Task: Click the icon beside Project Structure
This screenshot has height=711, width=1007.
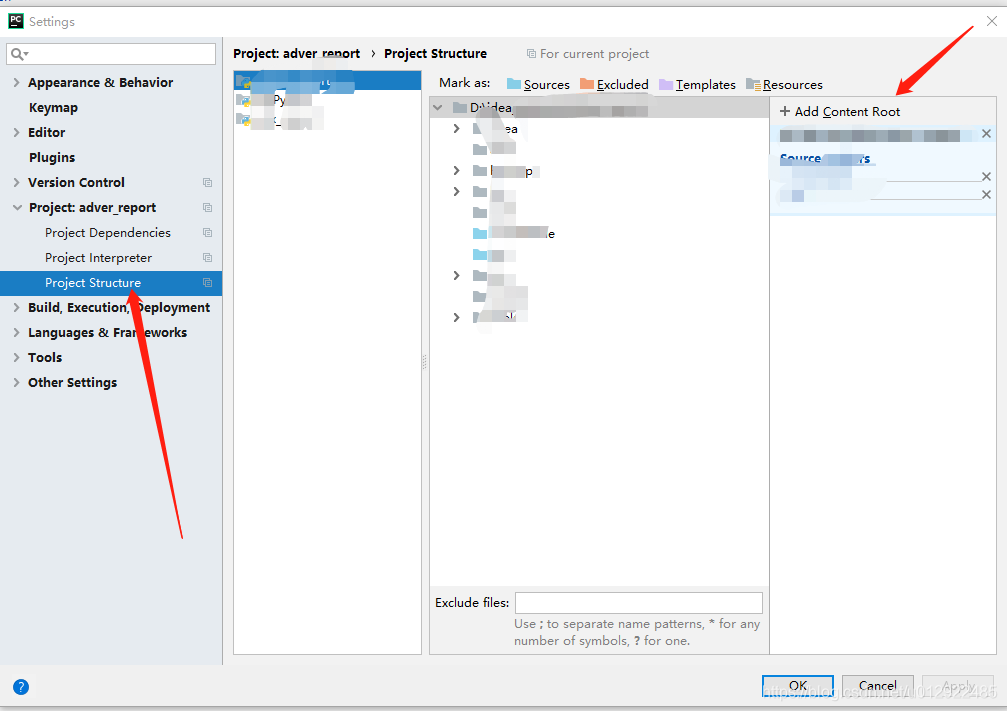Action: [207, 283]
